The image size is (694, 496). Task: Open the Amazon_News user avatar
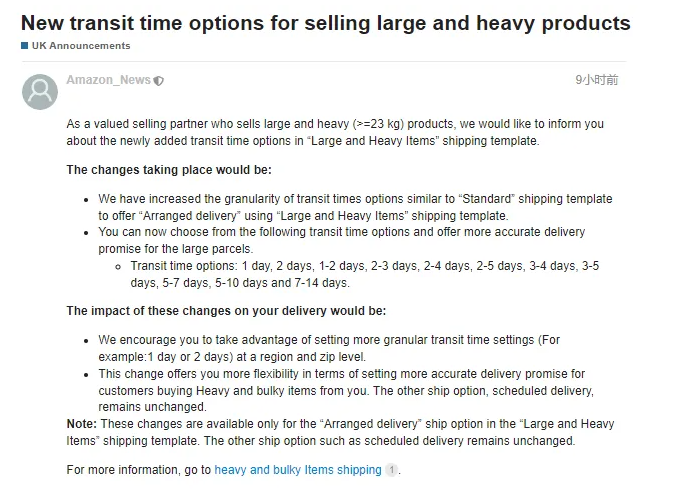(x=40, y=92)
